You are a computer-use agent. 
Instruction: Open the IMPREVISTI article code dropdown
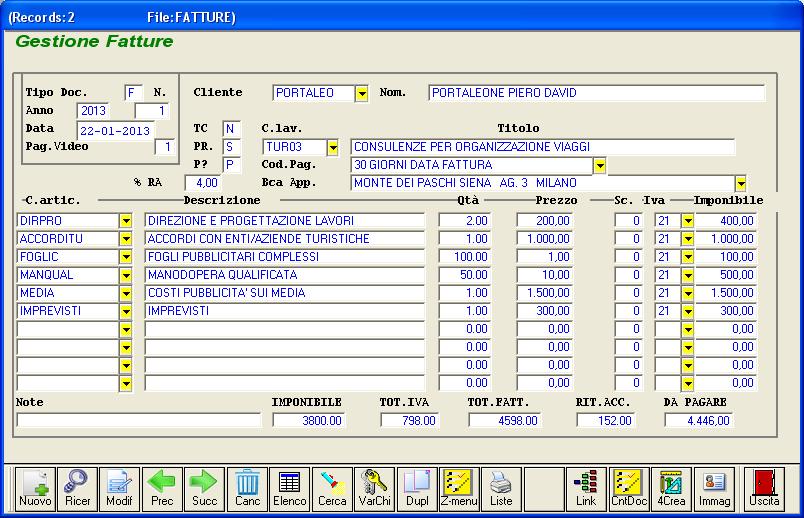click(x=126, y=311)
